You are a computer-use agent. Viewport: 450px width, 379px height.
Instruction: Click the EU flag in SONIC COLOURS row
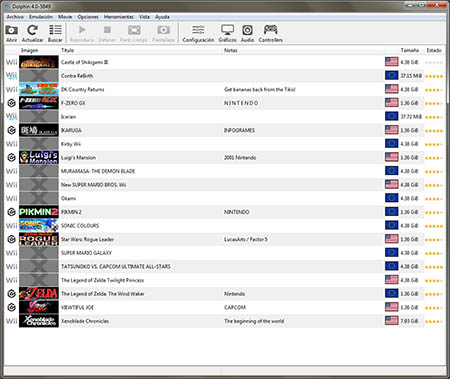click(x=392, y=225)
